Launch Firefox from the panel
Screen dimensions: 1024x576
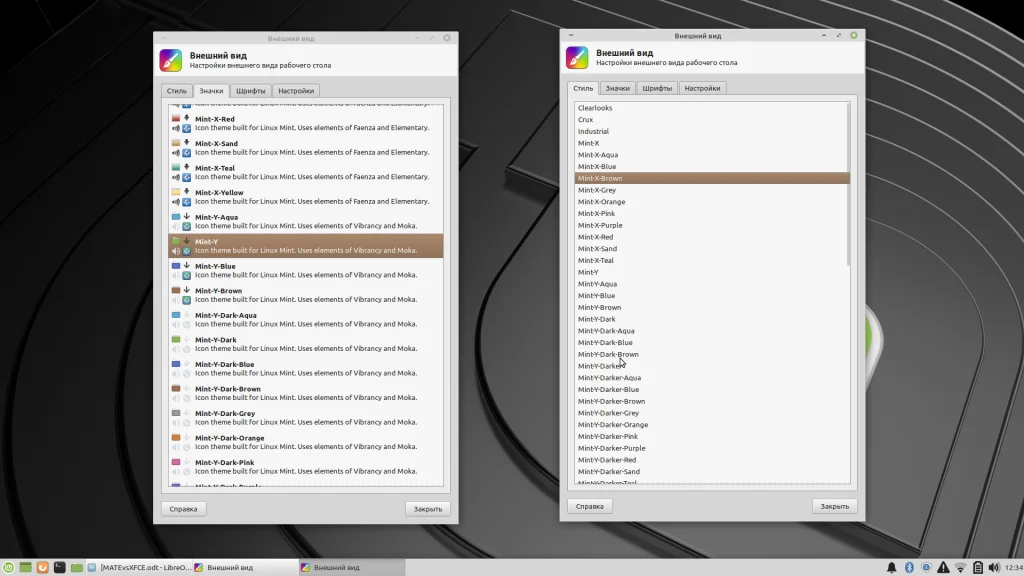coord(43,567)
